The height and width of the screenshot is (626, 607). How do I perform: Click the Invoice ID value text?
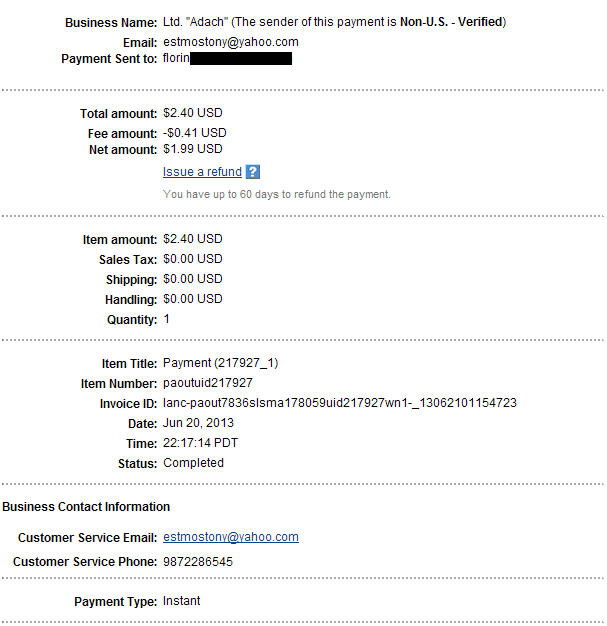pyautogui.click(x=339, y=403)
